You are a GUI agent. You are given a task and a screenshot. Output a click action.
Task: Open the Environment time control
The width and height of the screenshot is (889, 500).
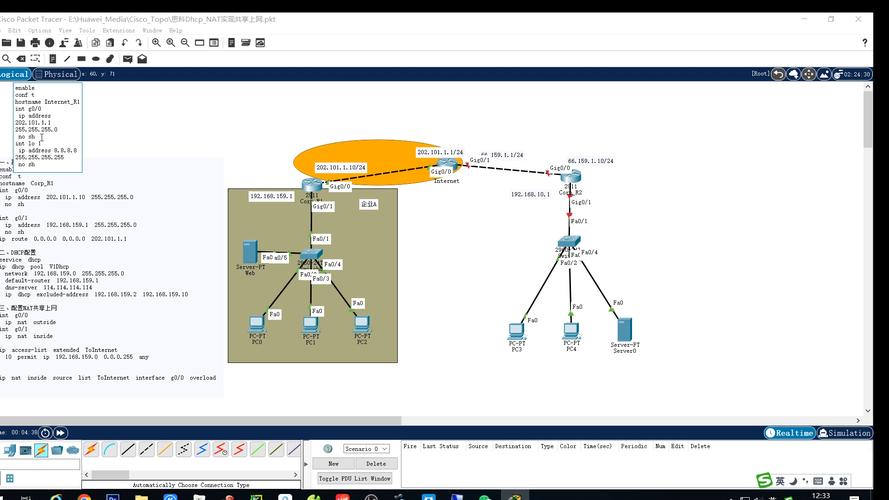point(853,74)
